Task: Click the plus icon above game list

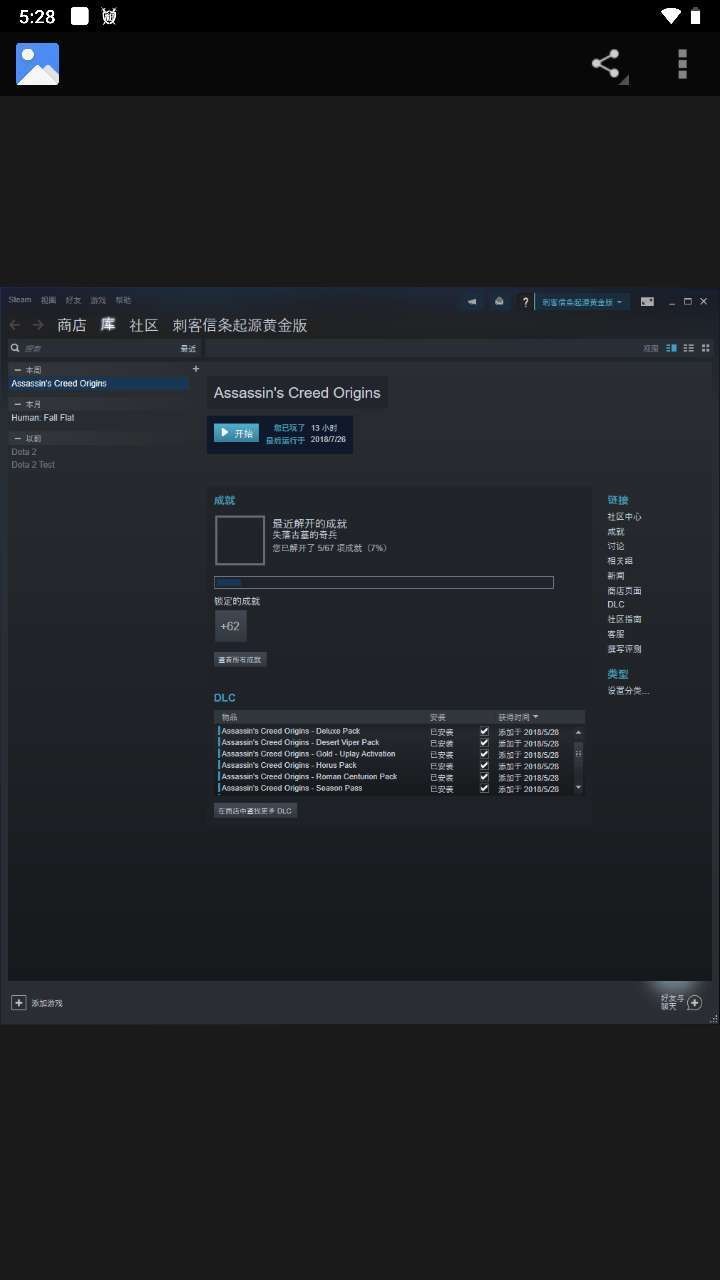Action: [x=196, y=369]
